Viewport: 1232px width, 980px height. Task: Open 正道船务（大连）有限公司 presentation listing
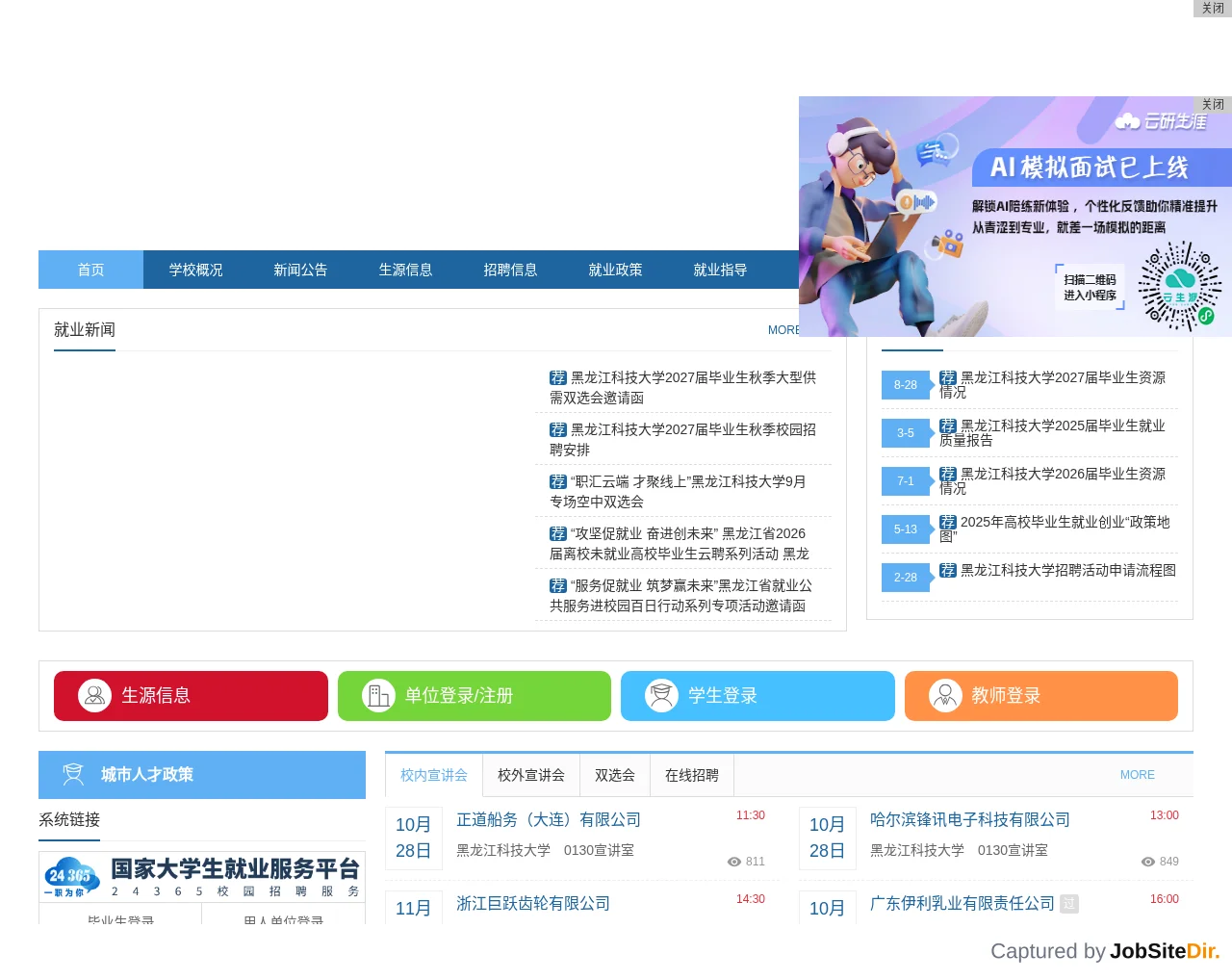pyautogui.click(x=549, y=819)
